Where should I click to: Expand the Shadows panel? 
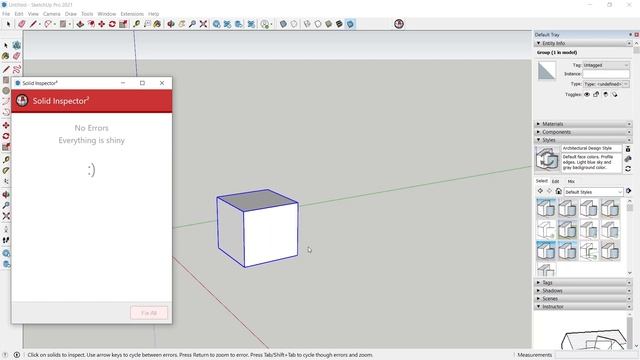click(x=538, y=291)
